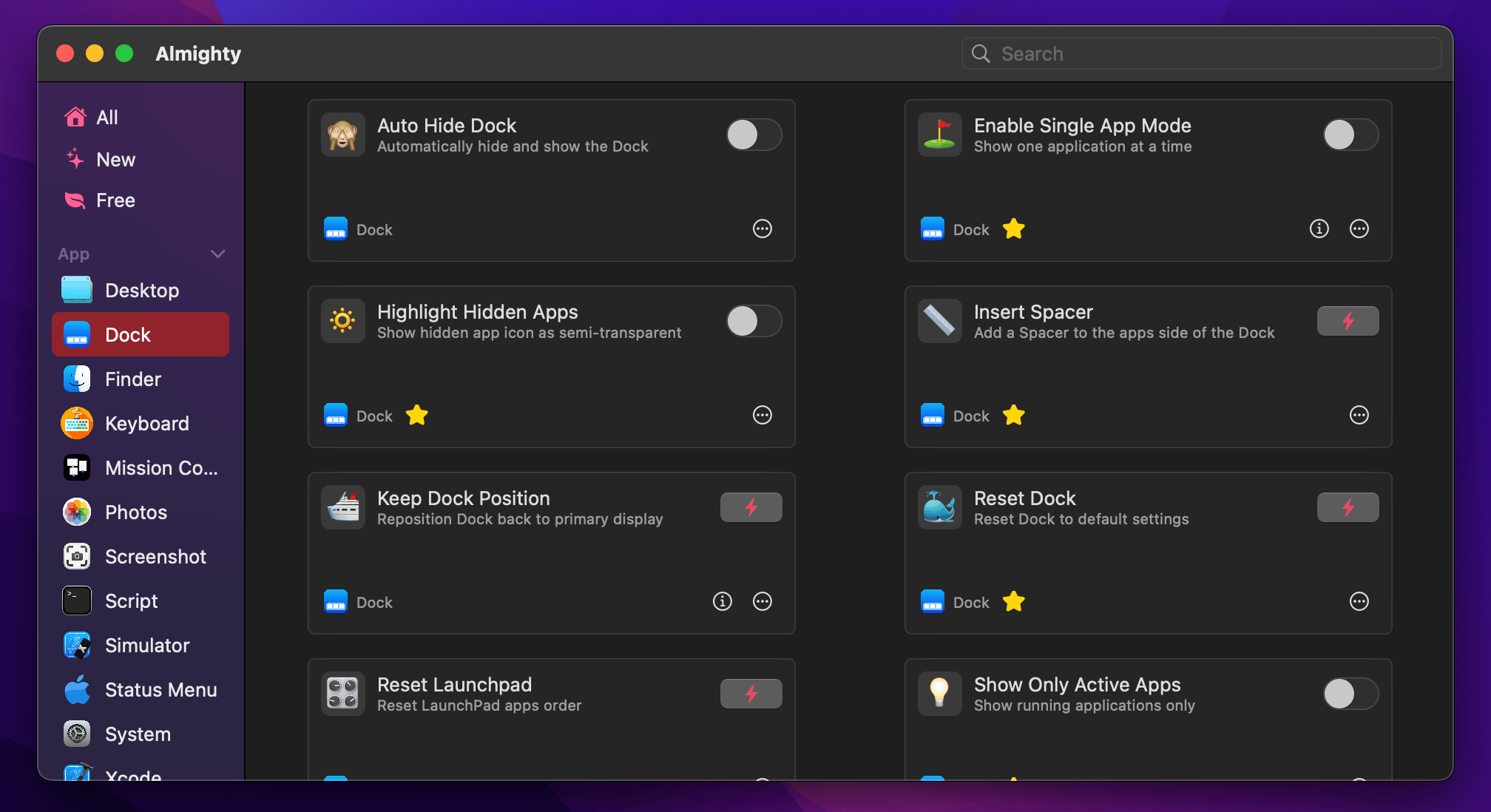The width and height of the screenshot is (1491, 812).
Task: Open the System category
Action: click(x=141, y=734)
